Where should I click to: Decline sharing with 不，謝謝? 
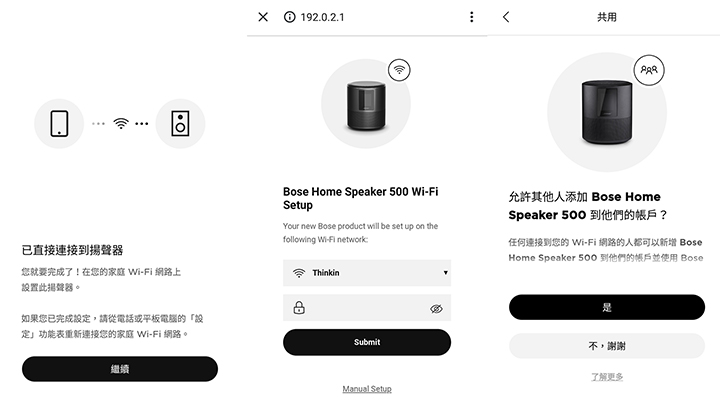click(x=607, y=346)
